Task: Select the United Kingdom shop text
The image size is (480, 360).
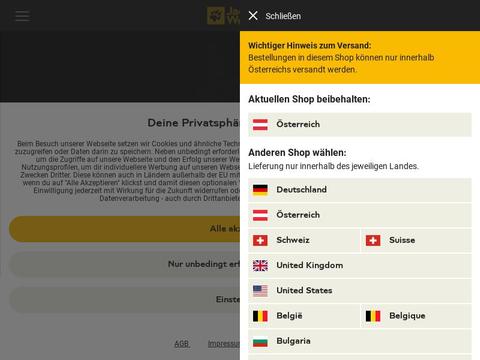Action: click(309, 265)
